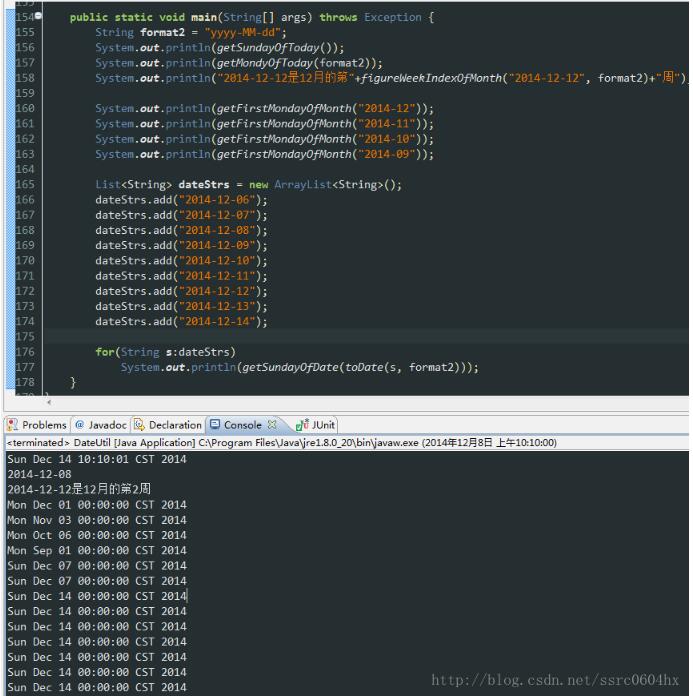The height and width of the screenshot is (696, 693).
Task: Click the editor horizontal scrollbar left arrow
Action: coord(49,402)
